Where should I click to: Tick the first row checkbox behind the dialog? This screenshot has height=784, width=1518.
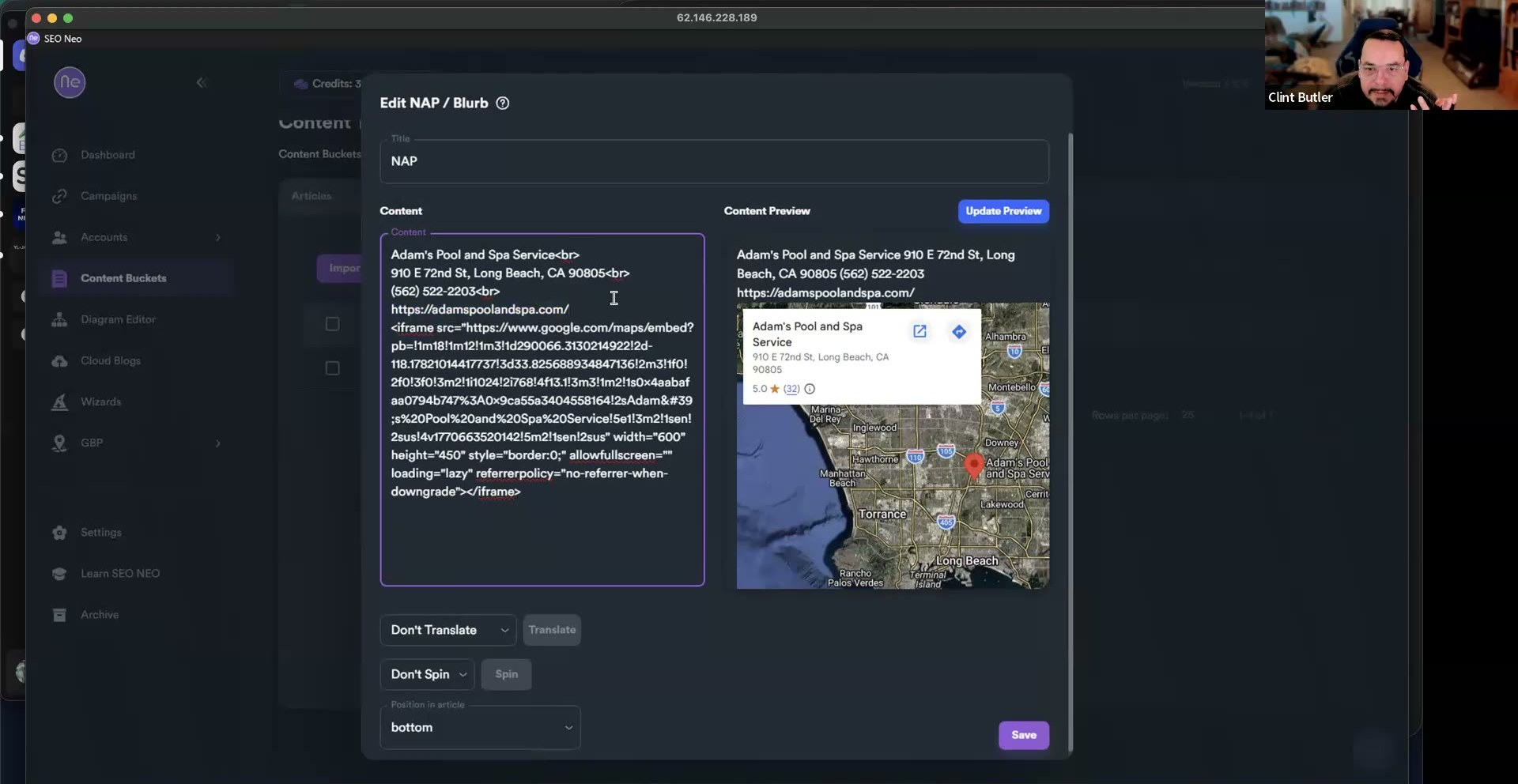(333, 324)
